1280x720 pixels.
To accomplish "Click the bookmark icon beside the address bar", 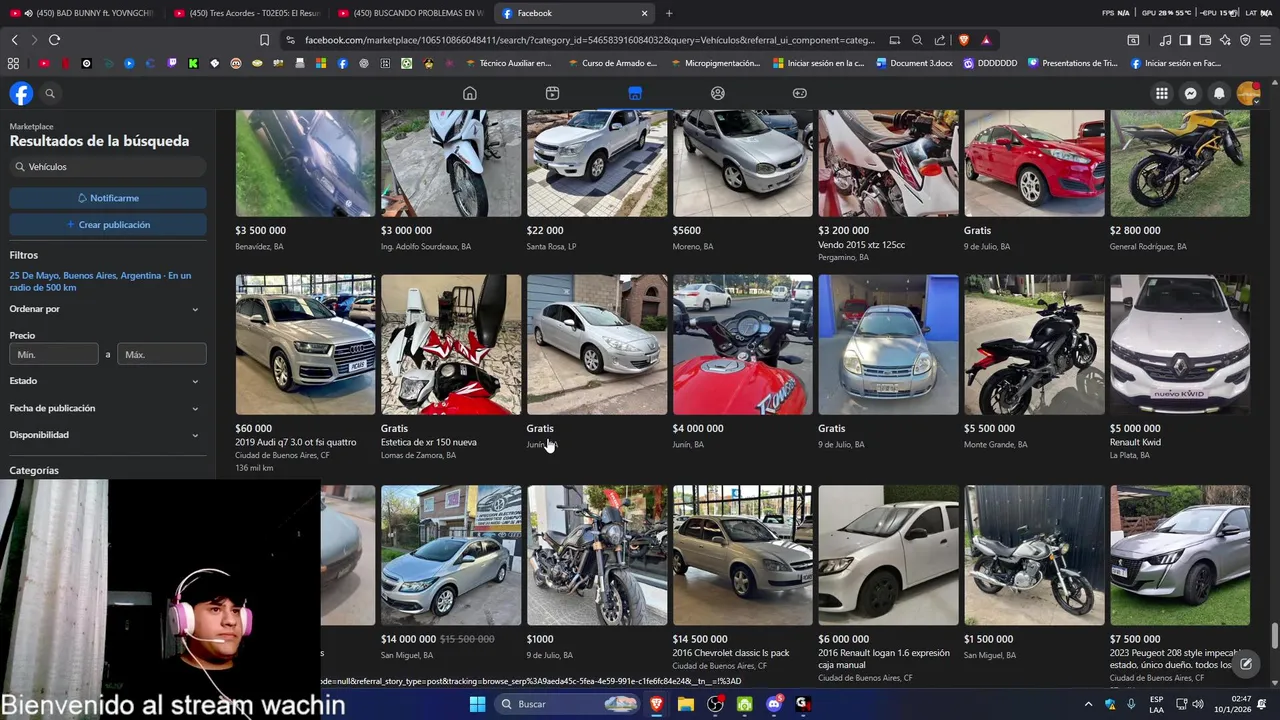I will (x=264, y=40).
